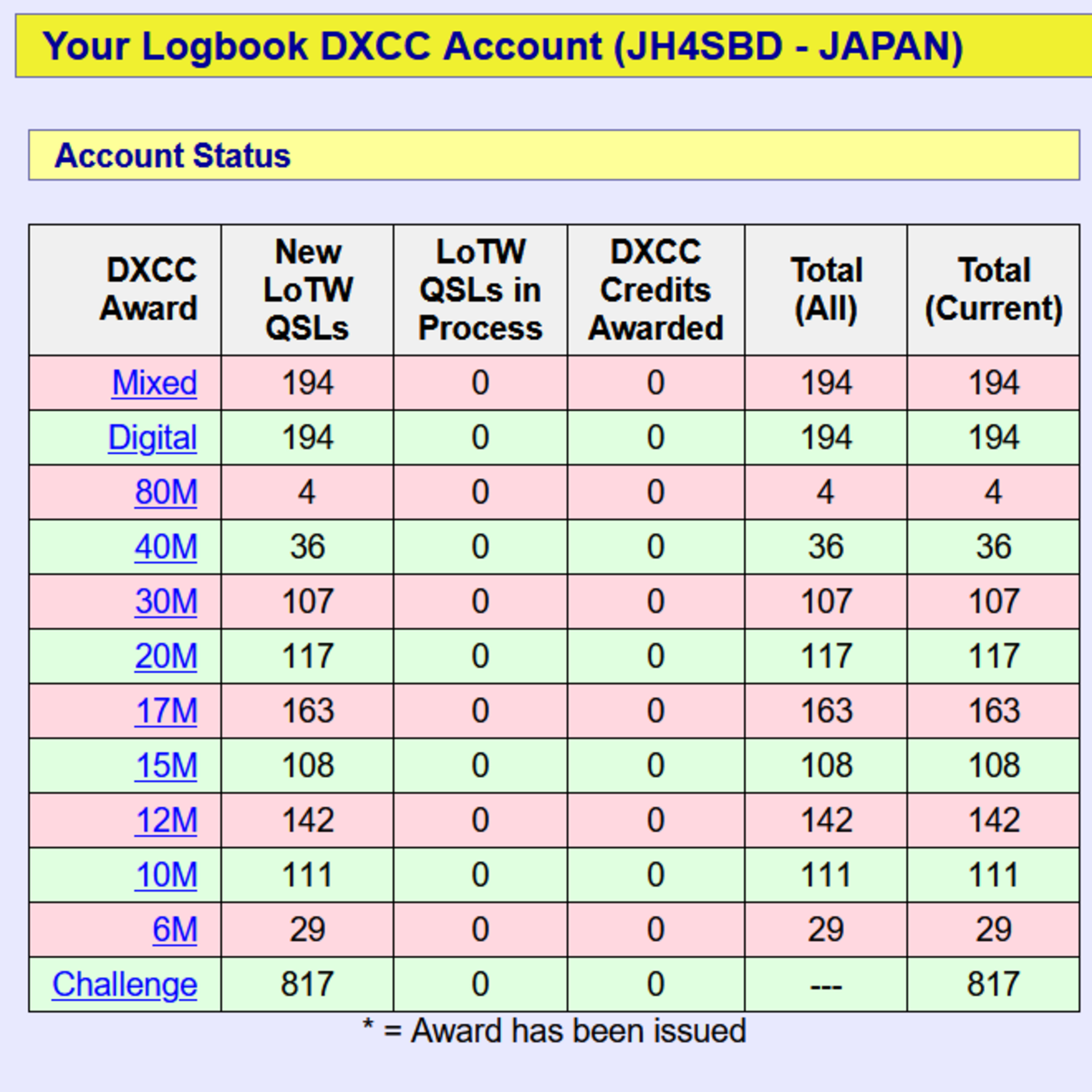Click the 17M row New LoTW QSLs value 163
Viewport: 1092px width, 1092px height.
tap(308, 711)
